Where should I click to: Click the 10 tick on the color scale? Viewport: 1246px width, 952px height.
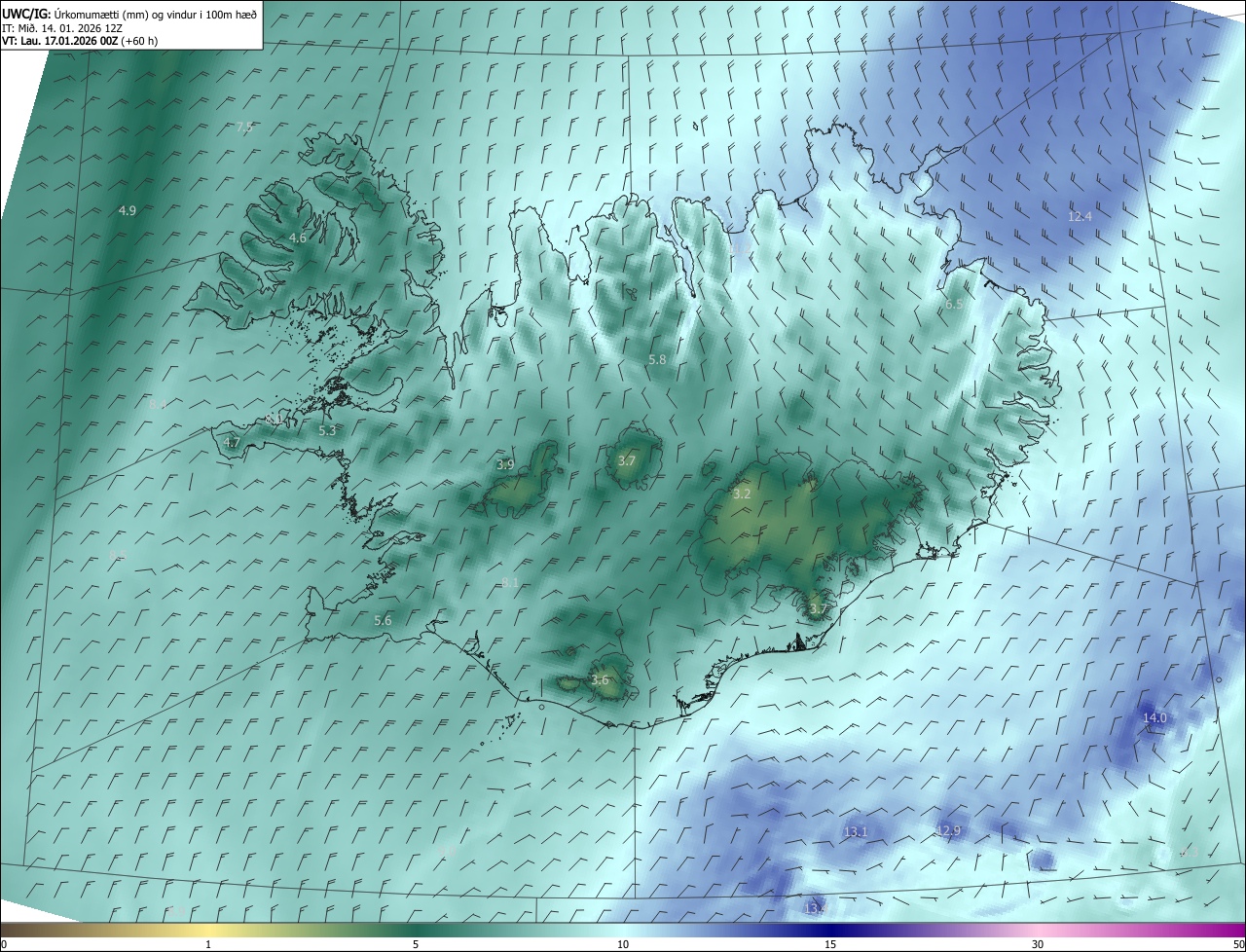623,944
